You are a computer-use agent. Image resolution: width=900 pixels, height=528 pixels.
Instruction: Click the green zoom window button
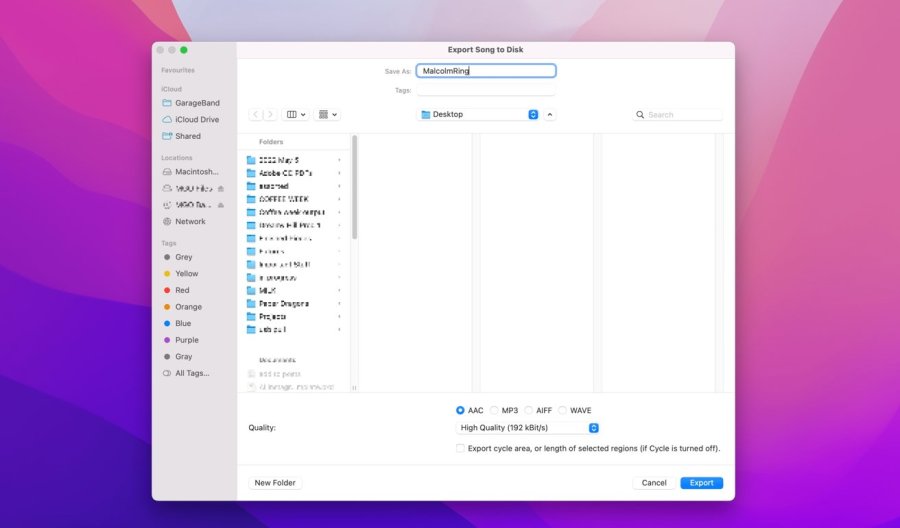[184, 50]
